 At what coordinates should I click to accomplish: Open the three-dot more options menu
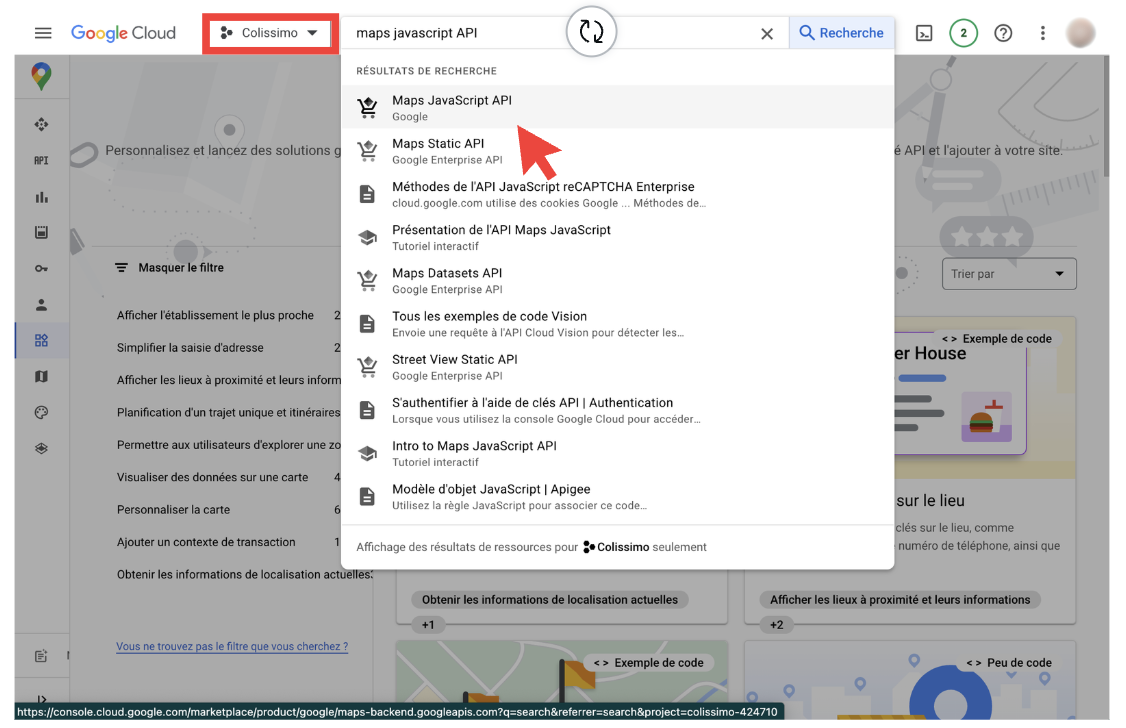(1043, 33)
